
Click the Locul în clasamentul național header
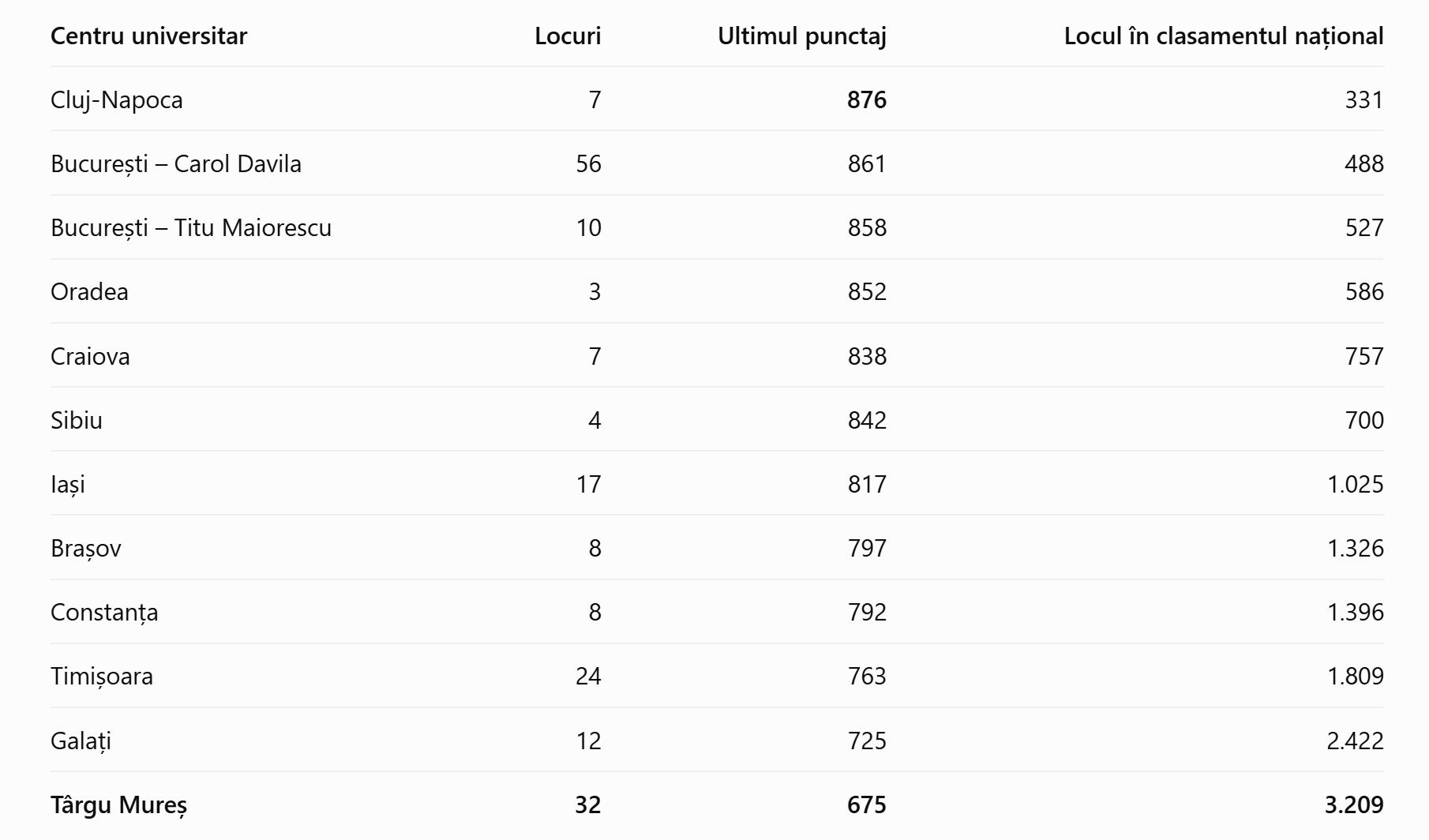(1224, 36)
